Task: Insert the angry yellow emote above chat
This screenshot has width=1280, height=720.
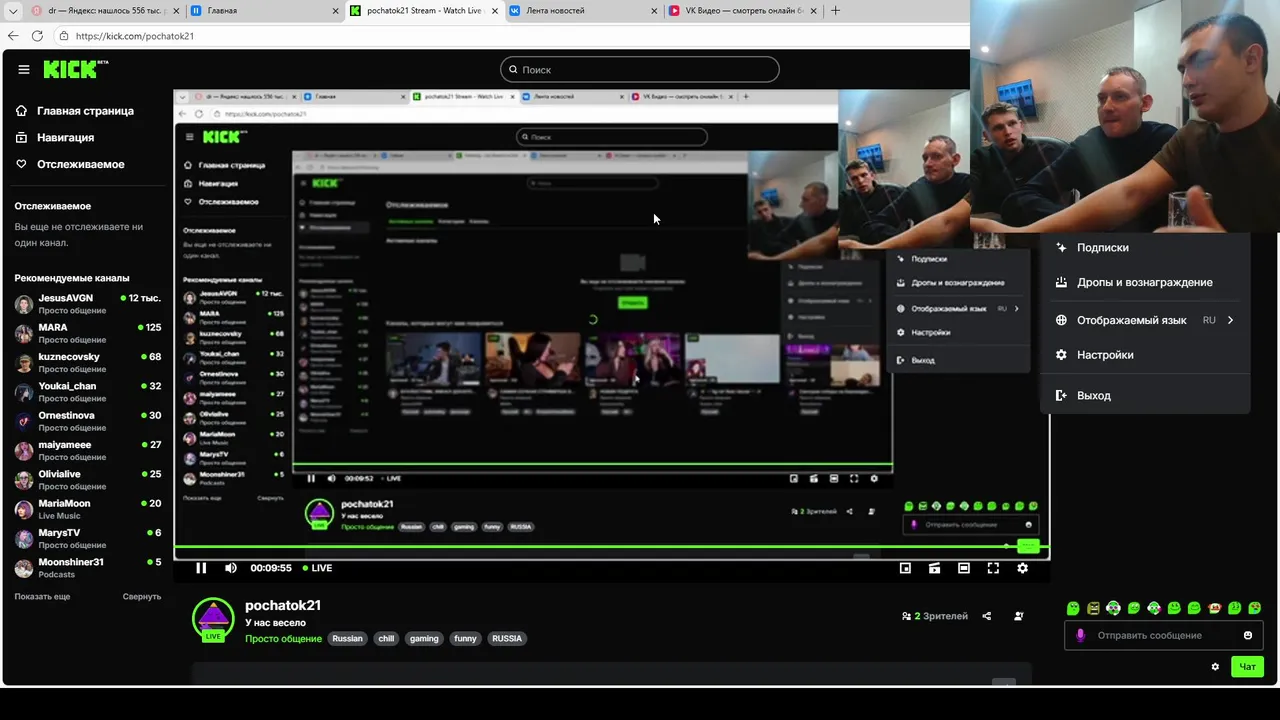Action: coord(1093,608)
